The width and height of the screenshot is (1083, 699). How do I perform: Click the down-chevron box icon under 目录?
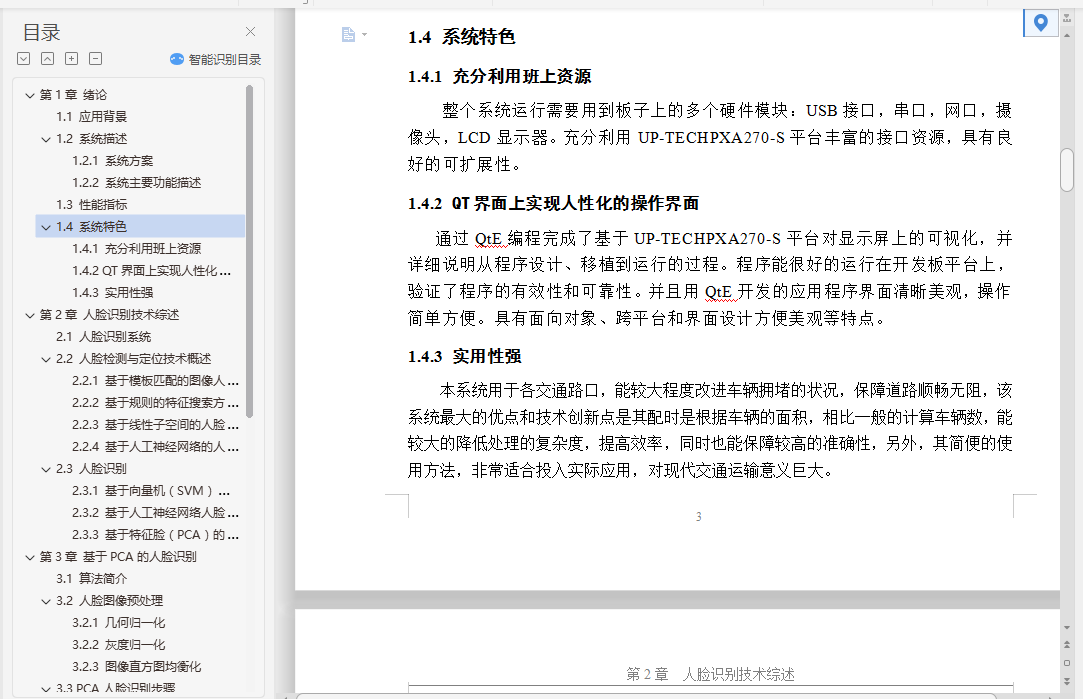pos(23,59)
